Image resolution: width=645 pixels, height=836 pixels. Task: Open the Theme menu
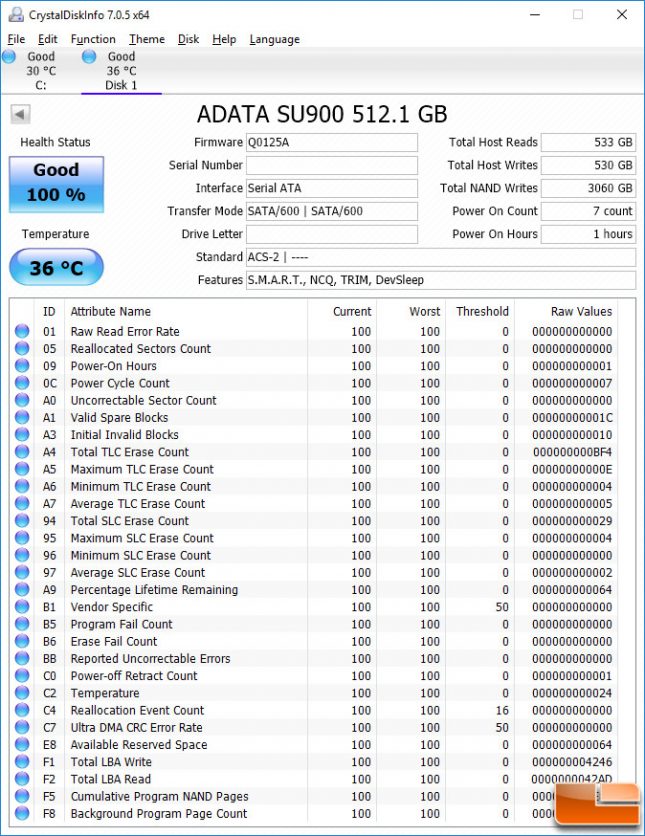click(x=147, y=39)
